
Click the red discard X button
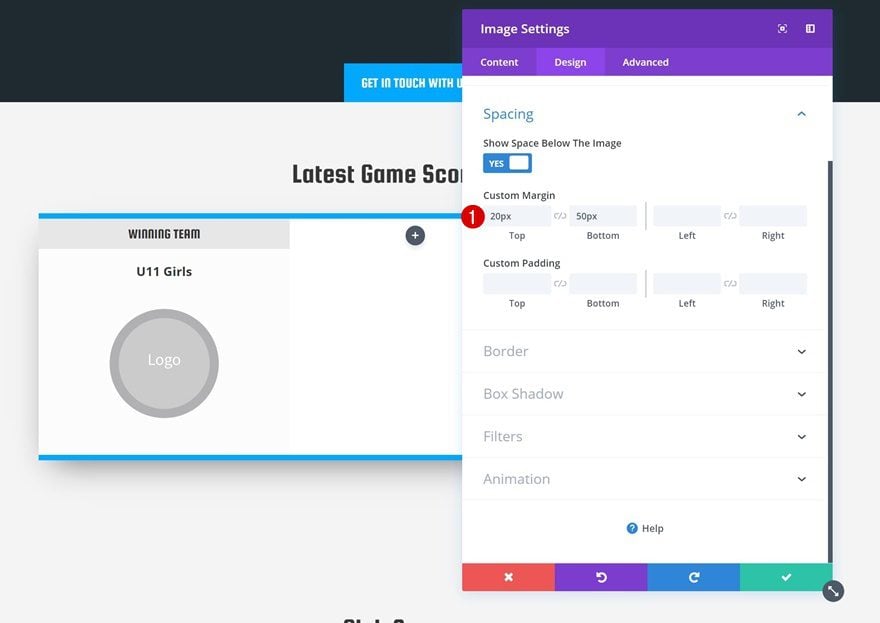tap(508, 577)
